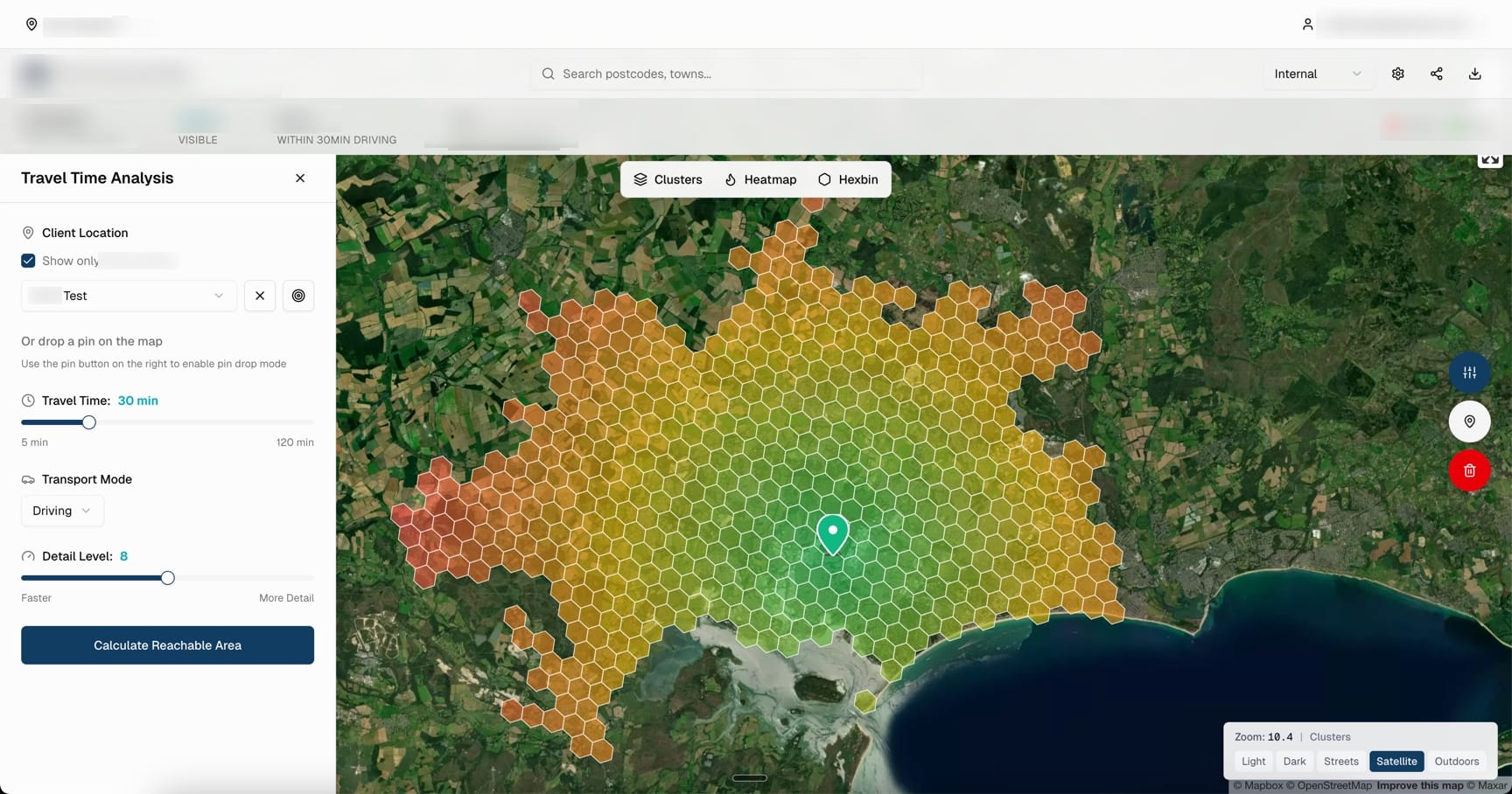
Task: Click the green location pin on map
Action: 833,533
